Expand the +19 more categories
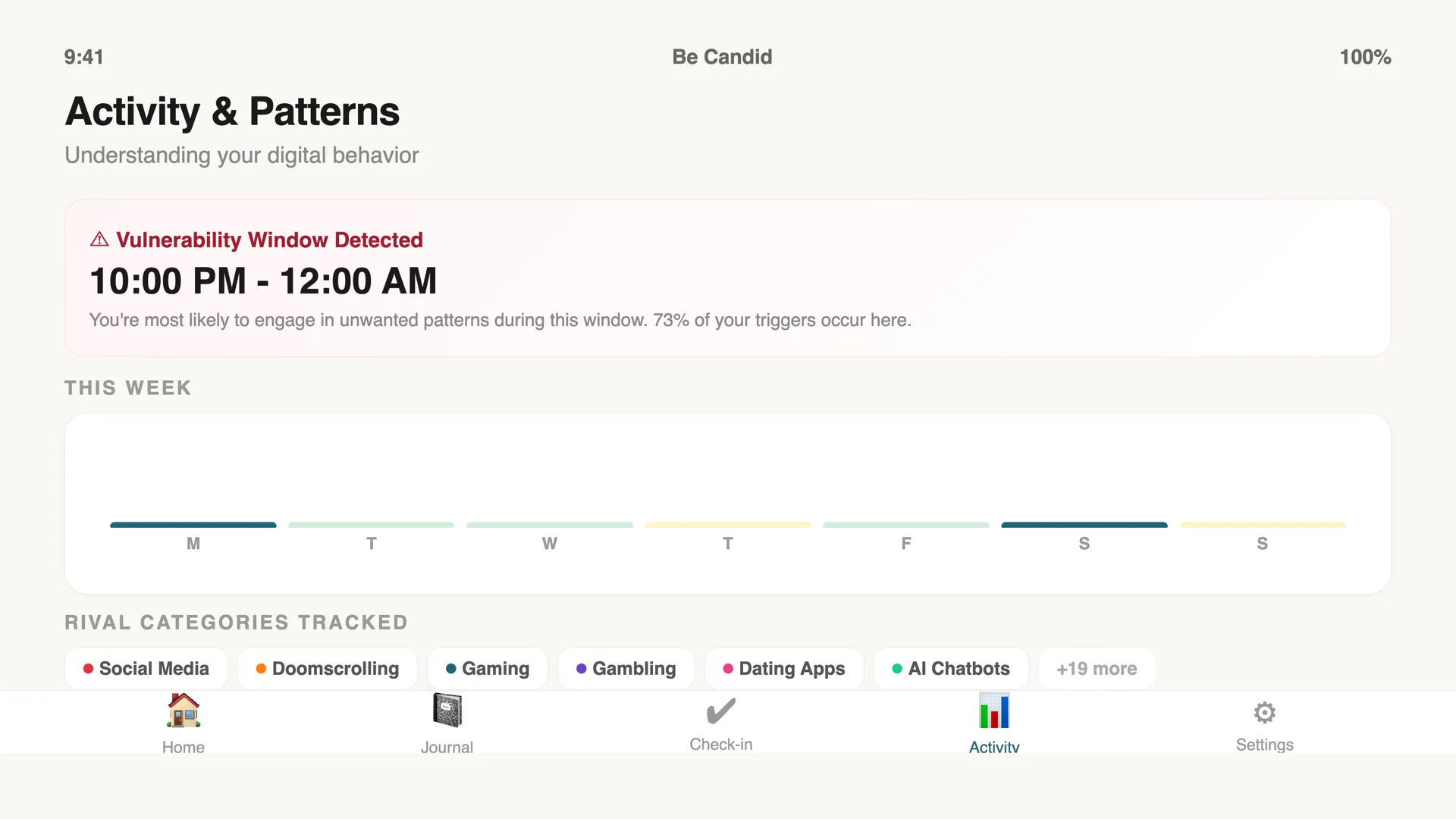Viewport: 1456px width, 819px height. [1097, 669]
